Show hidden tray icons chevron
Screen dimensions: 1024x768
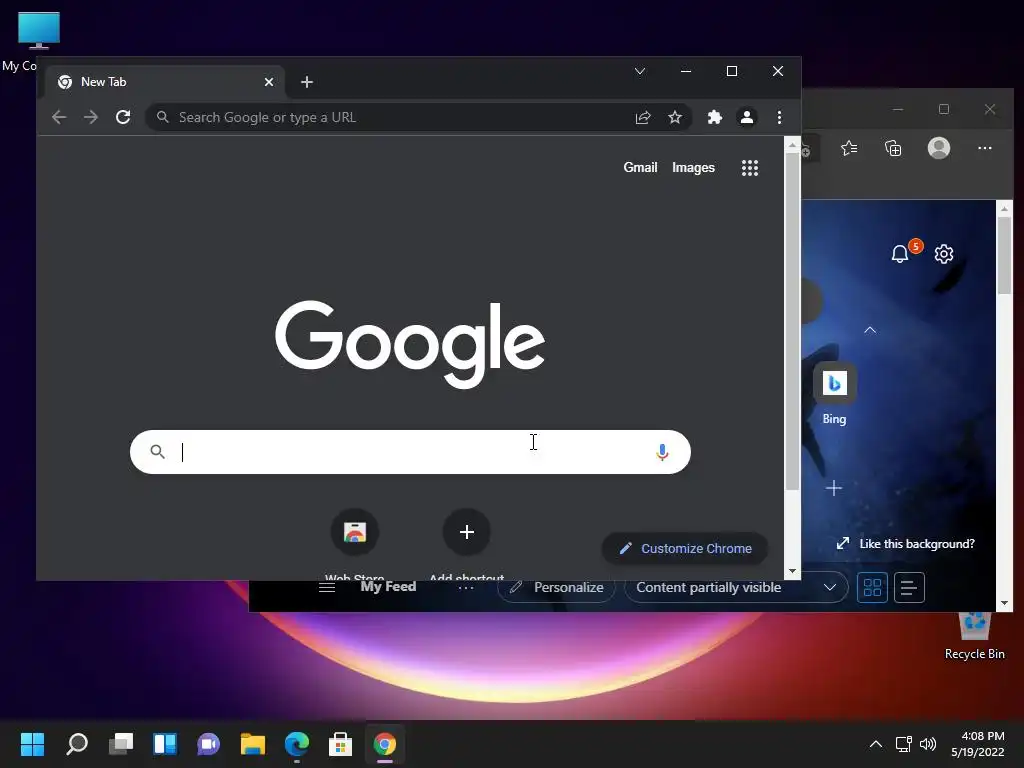click(x=876, y=744)
